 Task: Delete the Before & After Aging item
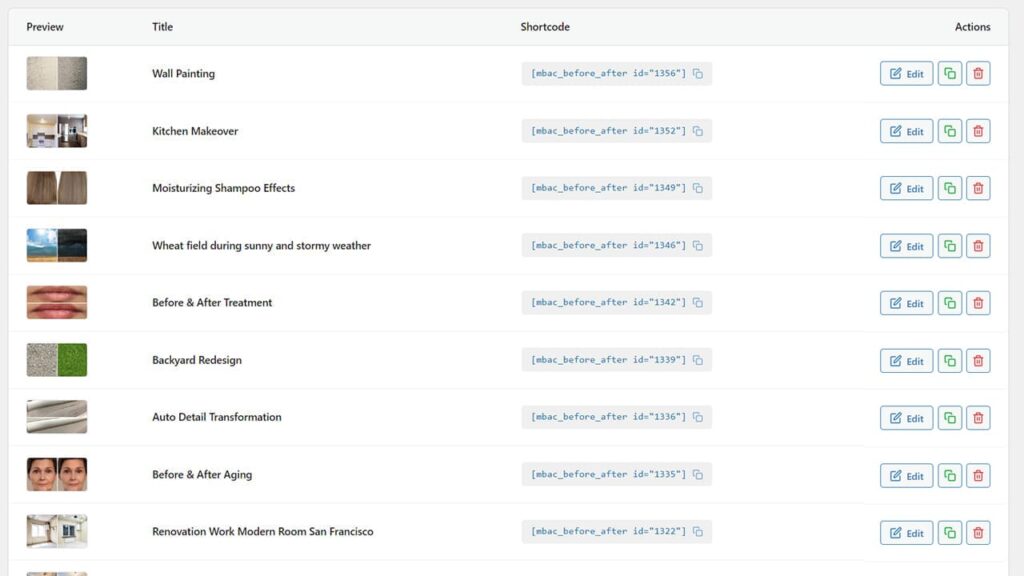[978, 475]
